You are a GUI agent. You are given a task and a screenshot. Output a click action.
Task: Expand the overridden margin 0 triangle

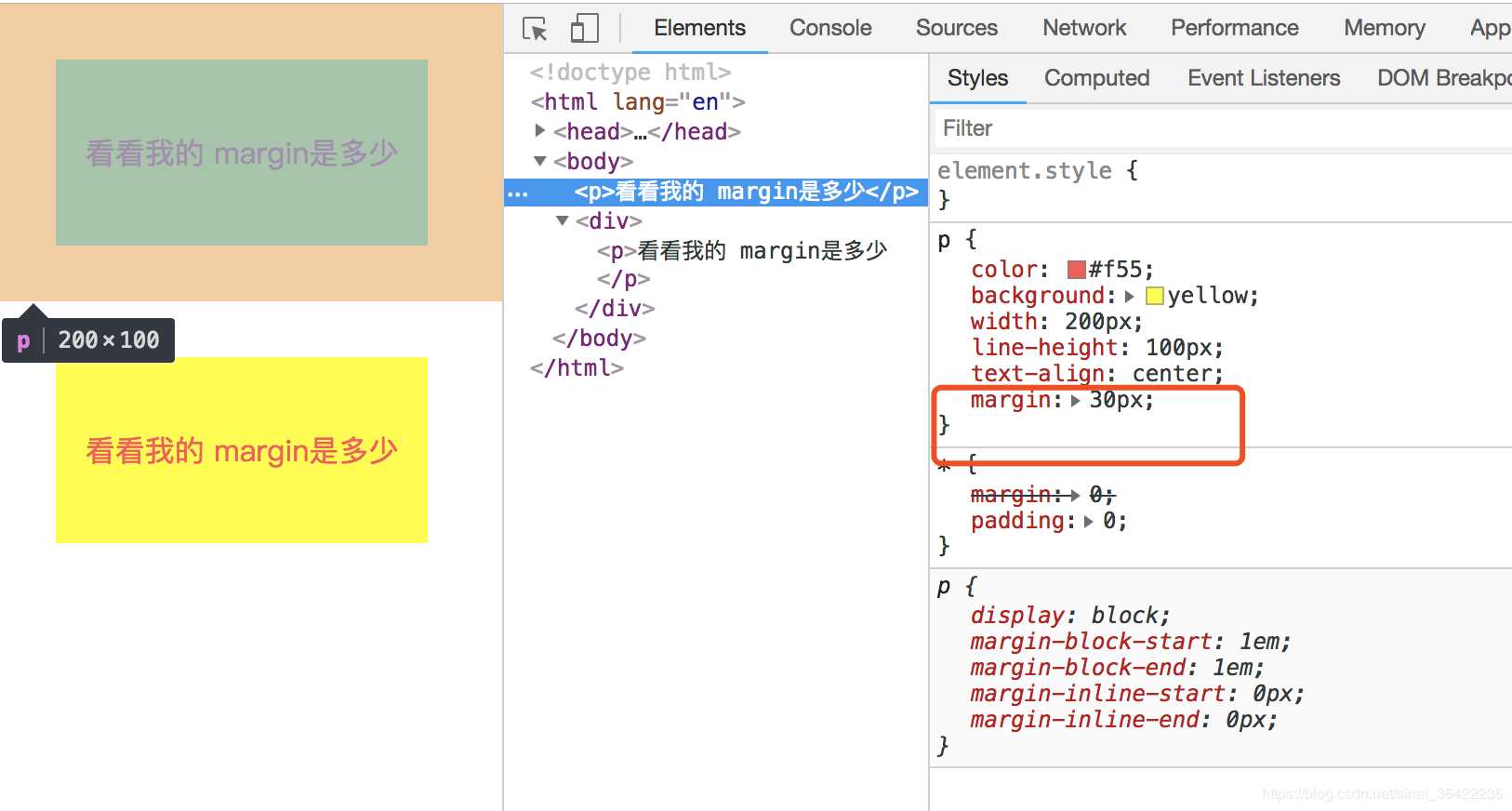[x=1076, y=495]
